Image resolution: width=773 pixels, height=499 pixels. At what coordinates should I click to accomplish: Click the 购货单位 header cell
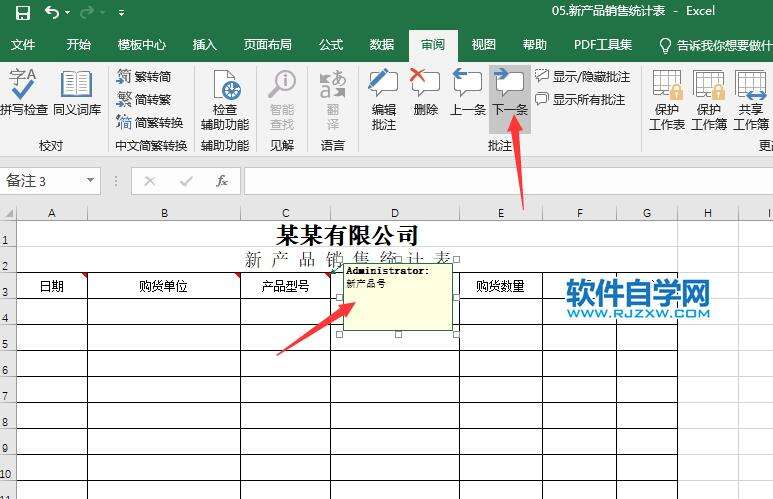[x=164, y=285]
